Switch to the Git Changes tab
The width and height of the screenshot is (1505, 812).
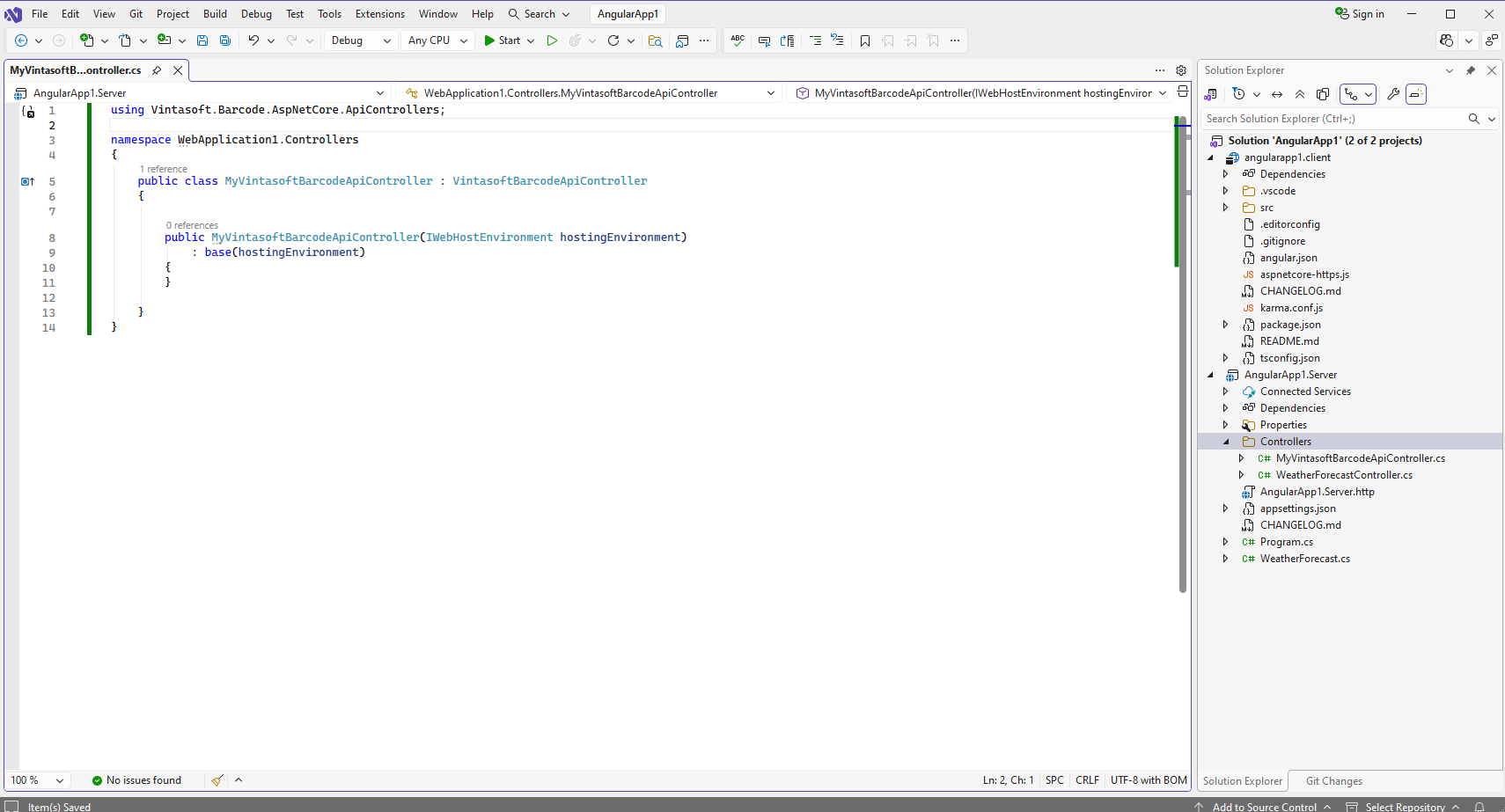(x=1333, y=780)
